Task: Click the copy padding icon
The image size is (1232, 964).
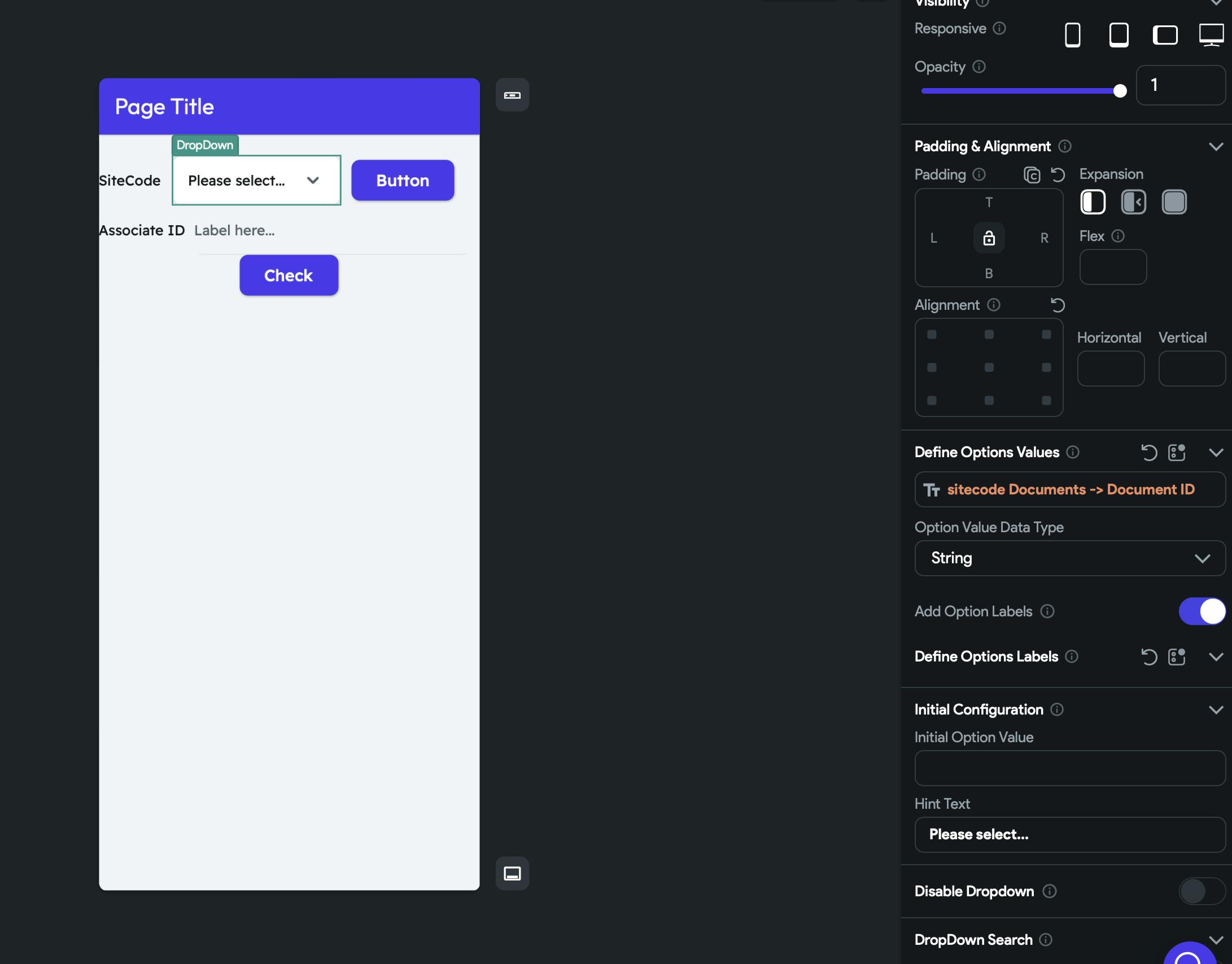Action: tap(1032, 175)
